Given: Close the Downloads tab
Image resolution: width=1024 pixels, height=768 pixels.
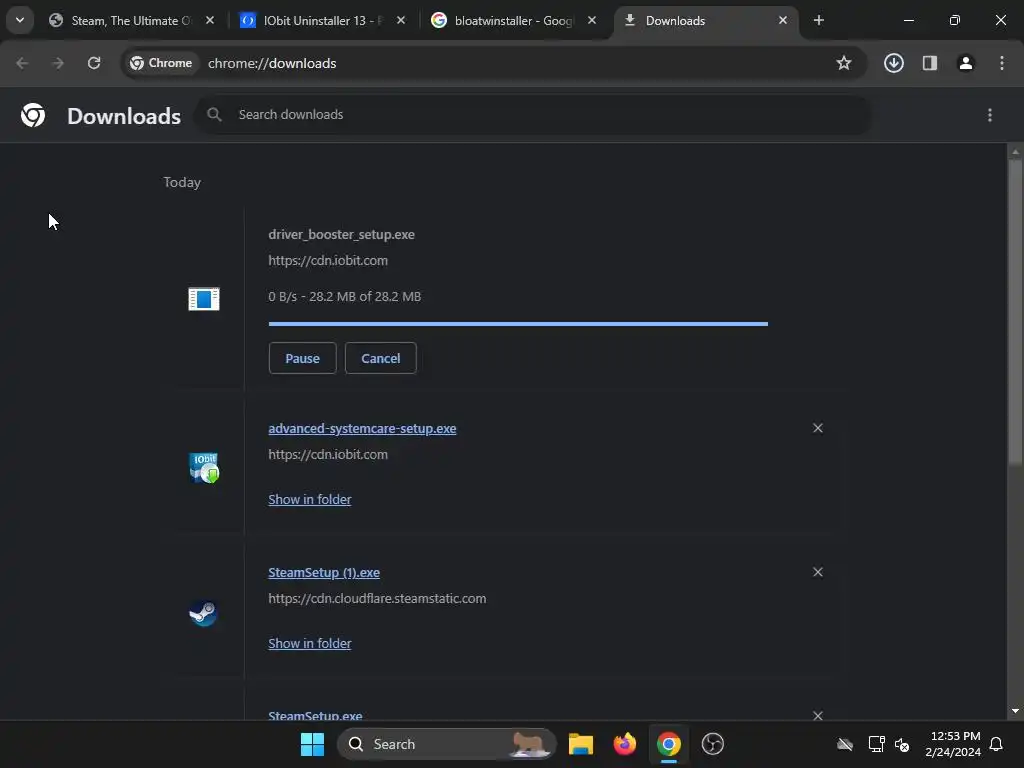Looking at the screenshot, I should point(782,20).
